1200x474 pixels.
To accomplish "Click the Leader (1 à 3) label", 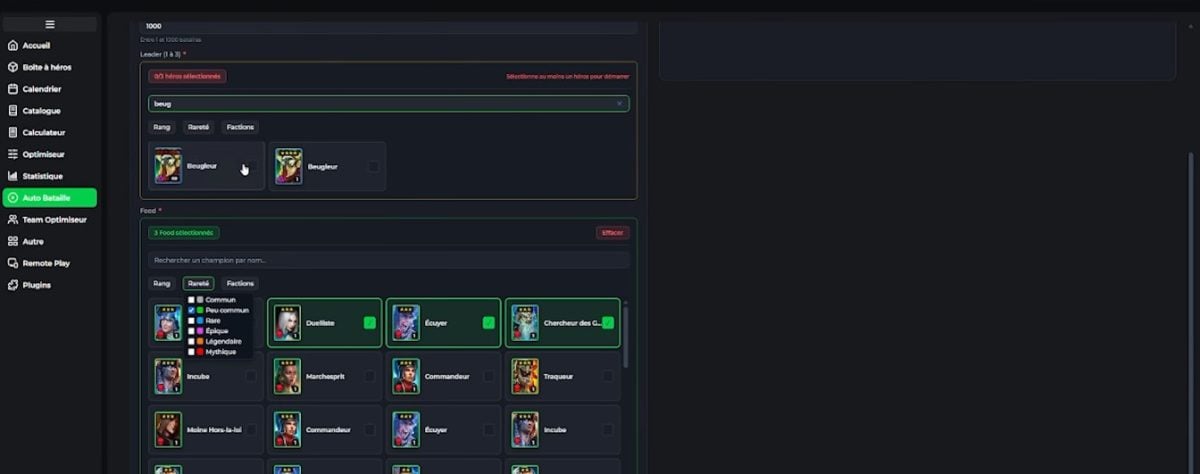I will (163, 54).
